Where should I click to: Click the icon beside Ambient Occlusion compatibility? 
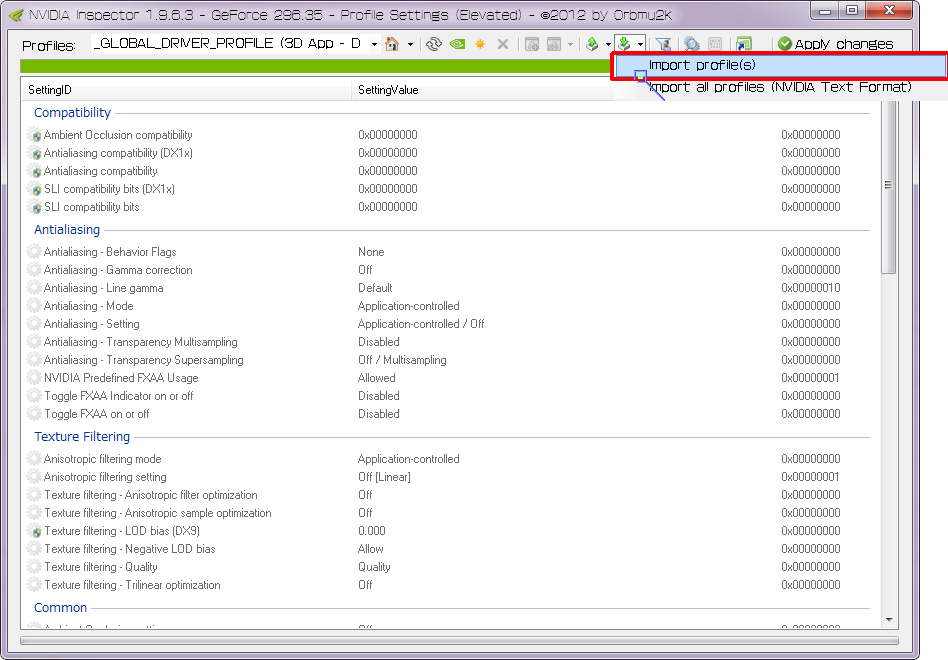point(35,135)
